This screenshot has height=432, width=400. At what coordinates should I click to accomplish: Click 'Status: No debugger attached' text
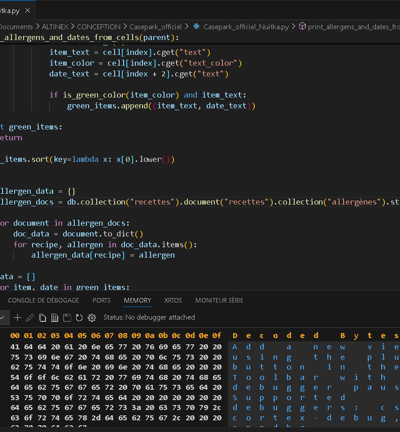149,317
